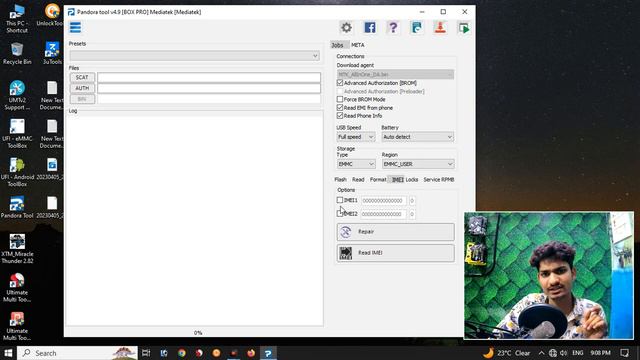Open Pandora Tool desktop shortcut
640x360 pixels.
pyautogui.click(x=17, y=207)
